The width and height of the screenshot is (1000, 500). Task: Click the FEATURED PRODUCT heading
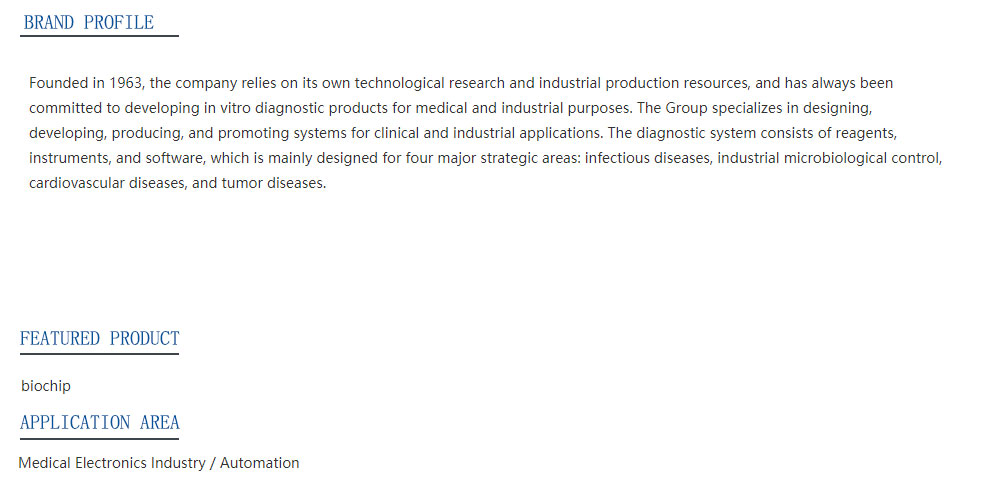99,338
